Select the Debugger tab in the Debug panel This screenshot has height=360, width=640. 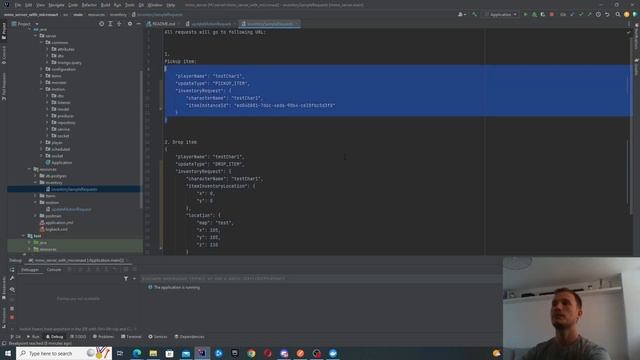tap(30, 270)
